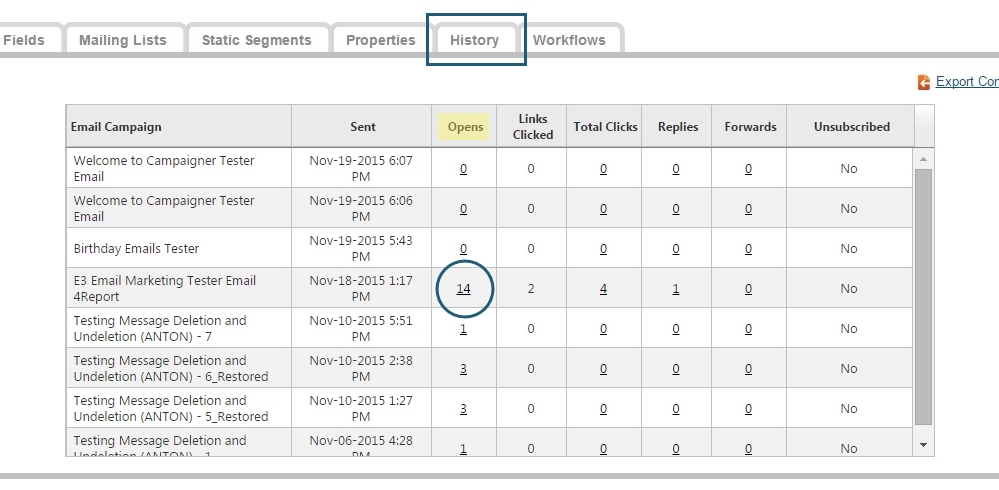999x490 pixels.
Task: Click Forwards count for E3 Email Marketing row
Action: pyautogui.click(x=748, y=289)
